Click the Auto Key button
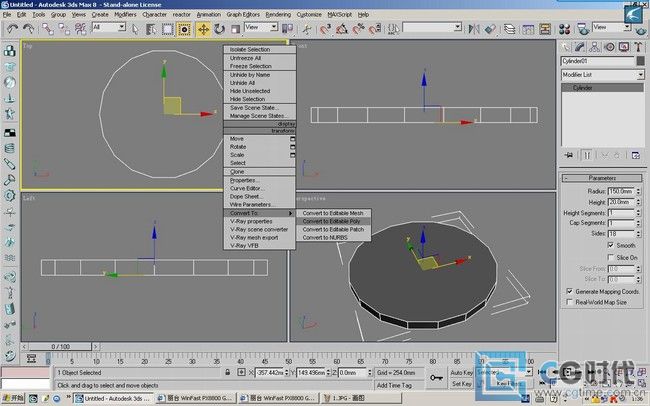Image resolution: width=650 pixels, height=406 pixels. tap(461, 373)
